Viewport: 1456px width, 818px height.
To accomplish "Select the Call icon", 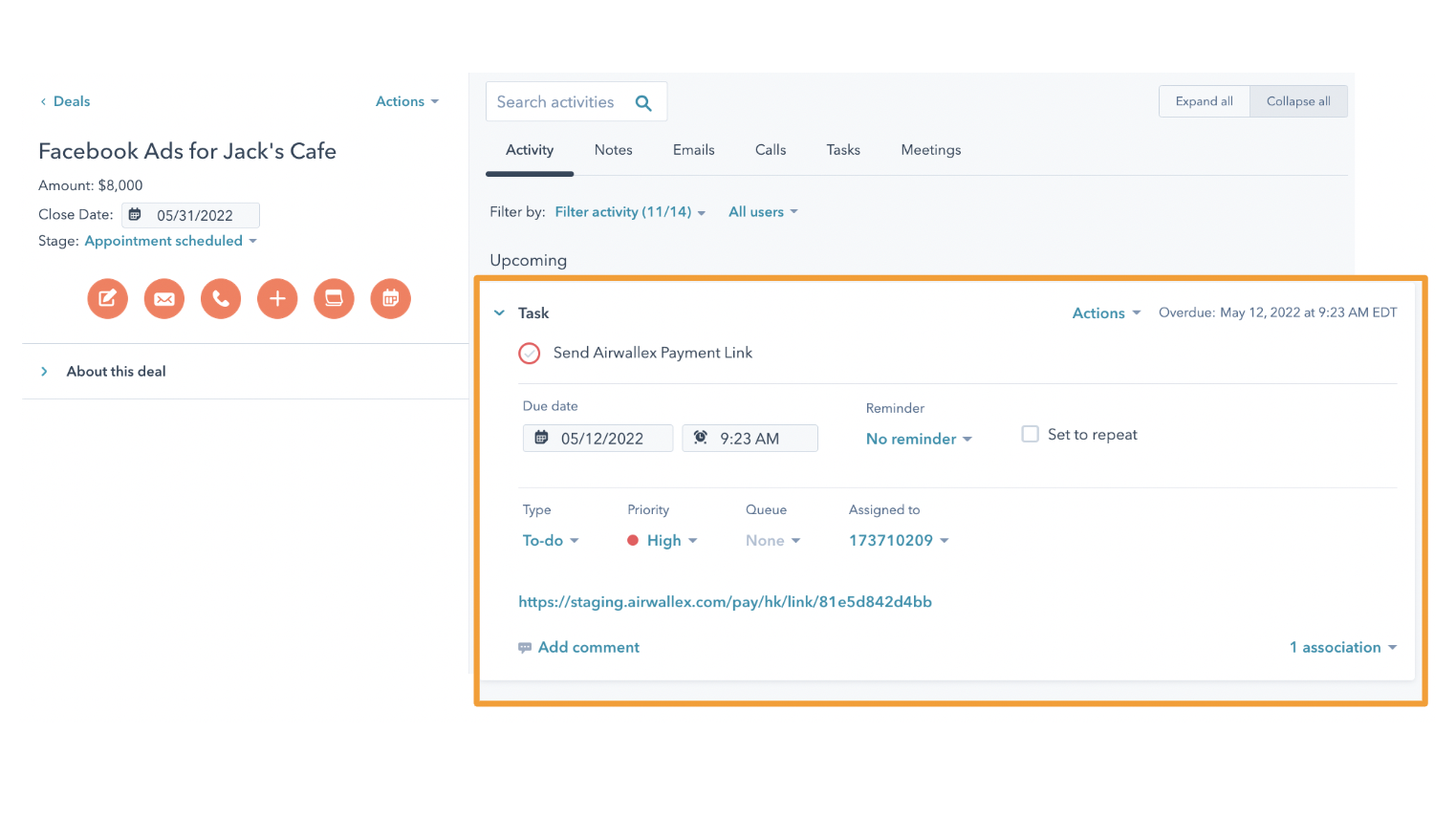I will tap(220, 298).
